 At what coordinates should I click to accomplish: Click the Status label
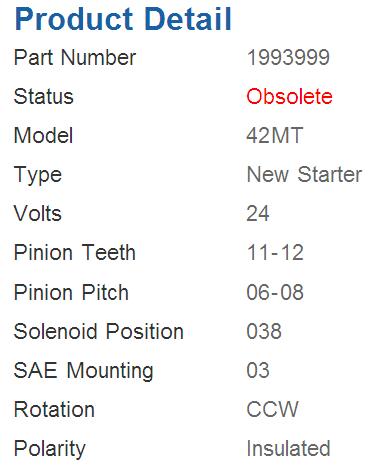[x=44, y=97]
